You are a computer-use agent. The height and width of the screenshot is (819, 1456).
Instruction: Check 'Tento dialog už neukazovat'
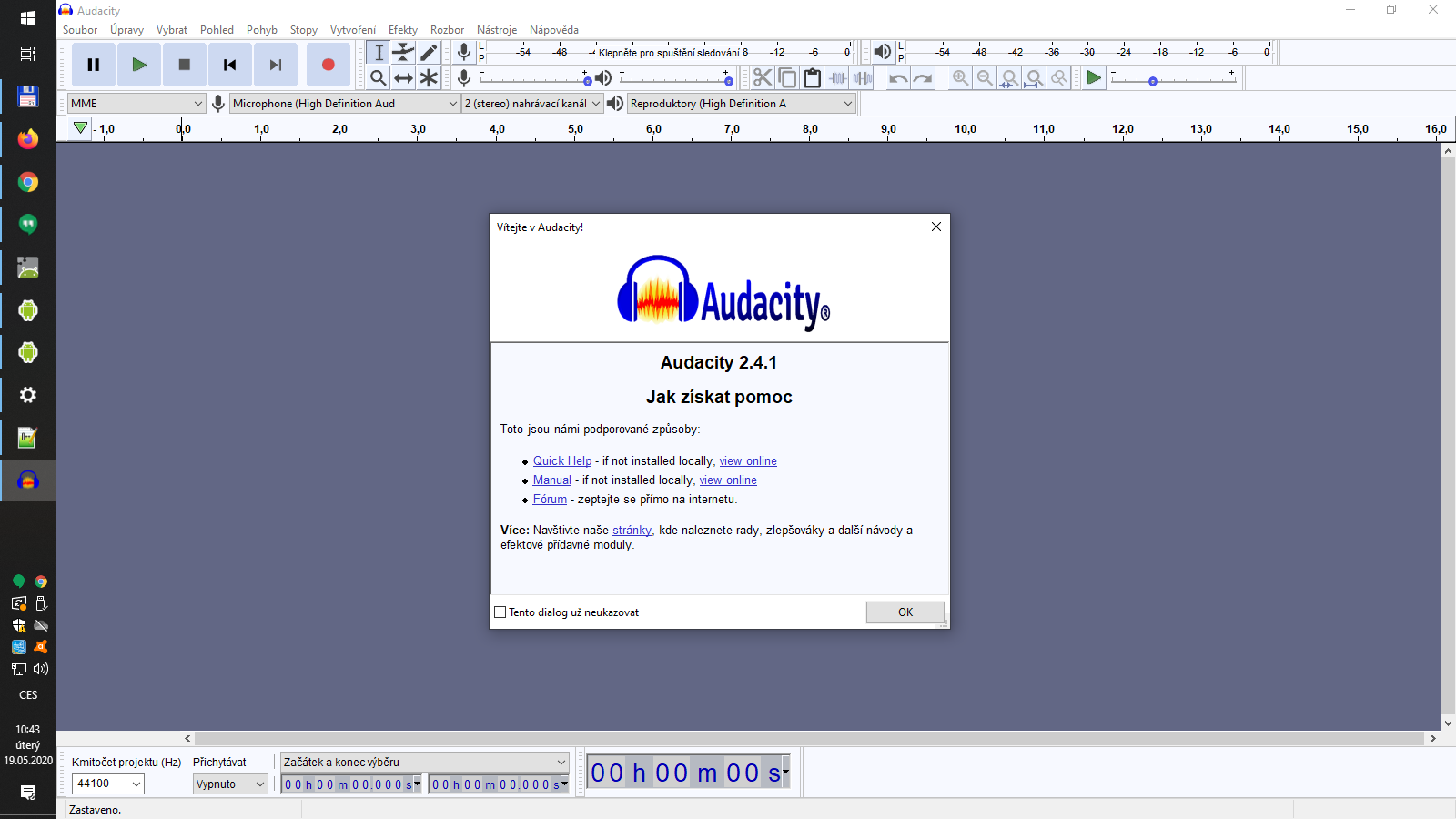(500, 612)
